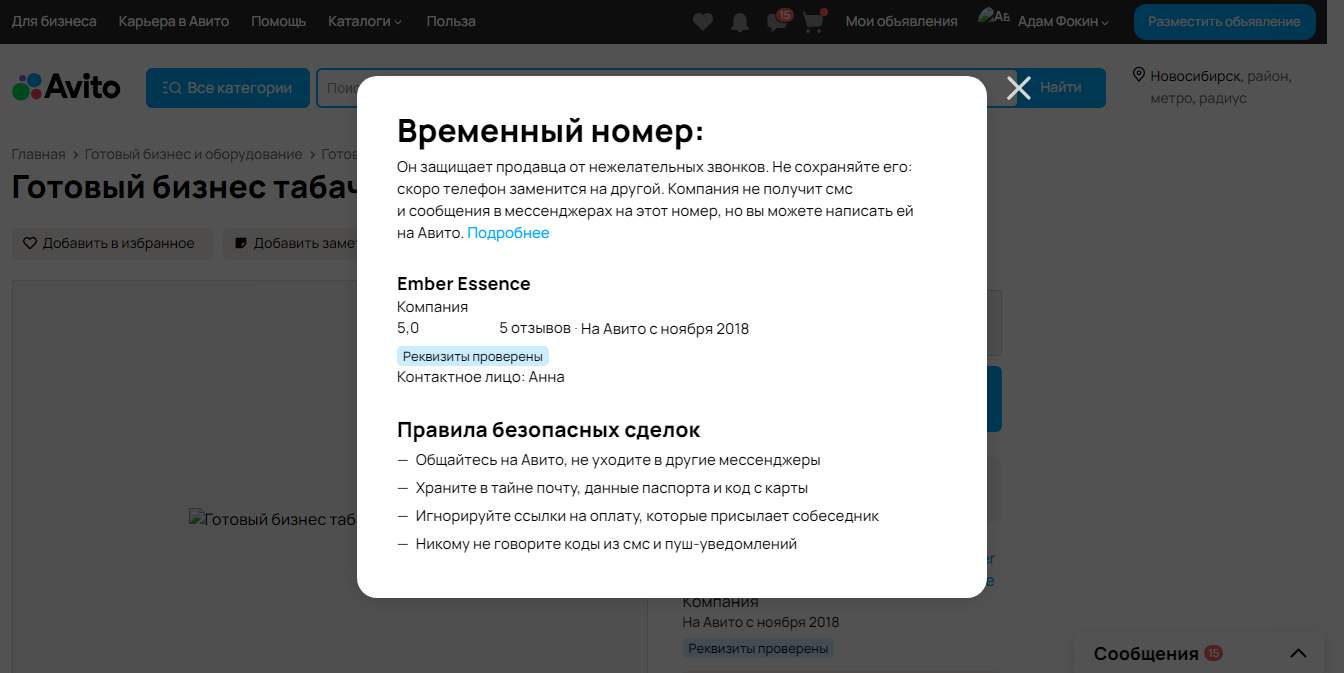Open messages chat icon with badge 15
The width and height of the screenshot is (1344, 673).
coord(777,21)
